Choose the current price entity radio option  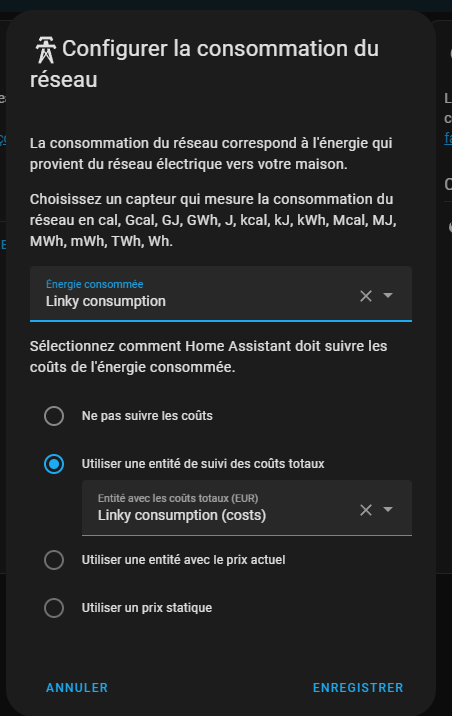tap(54, 560)
